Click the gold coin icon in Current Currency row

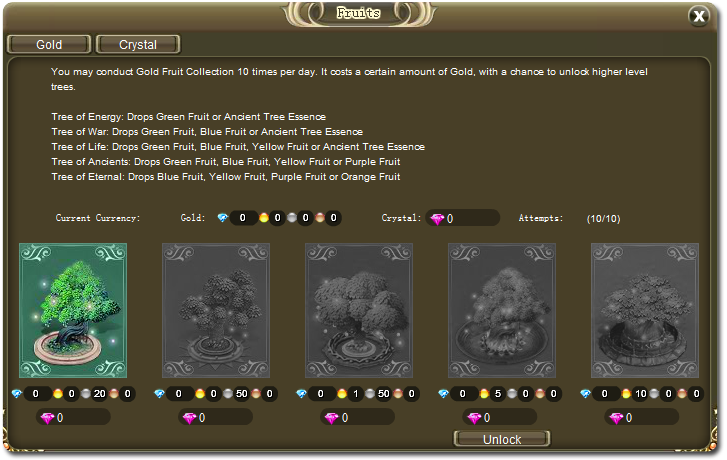coord(264,218)
